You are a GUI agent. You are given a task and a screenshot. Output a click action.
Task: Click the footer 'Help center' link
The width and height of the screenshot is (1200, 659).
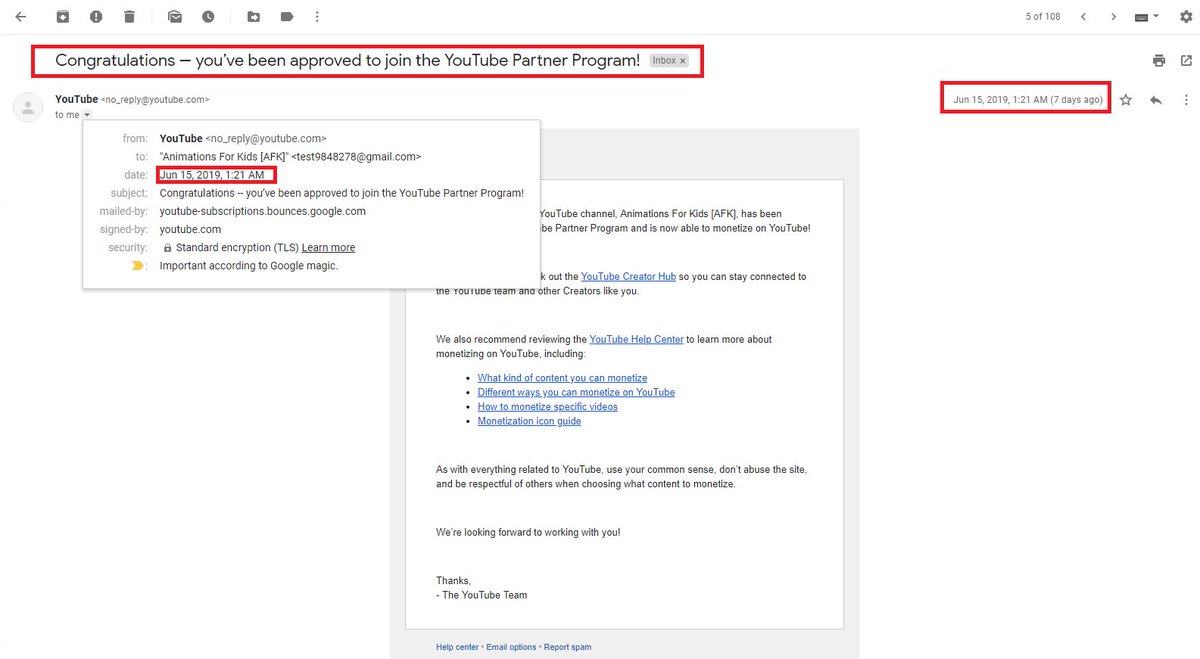click(457, 647)
